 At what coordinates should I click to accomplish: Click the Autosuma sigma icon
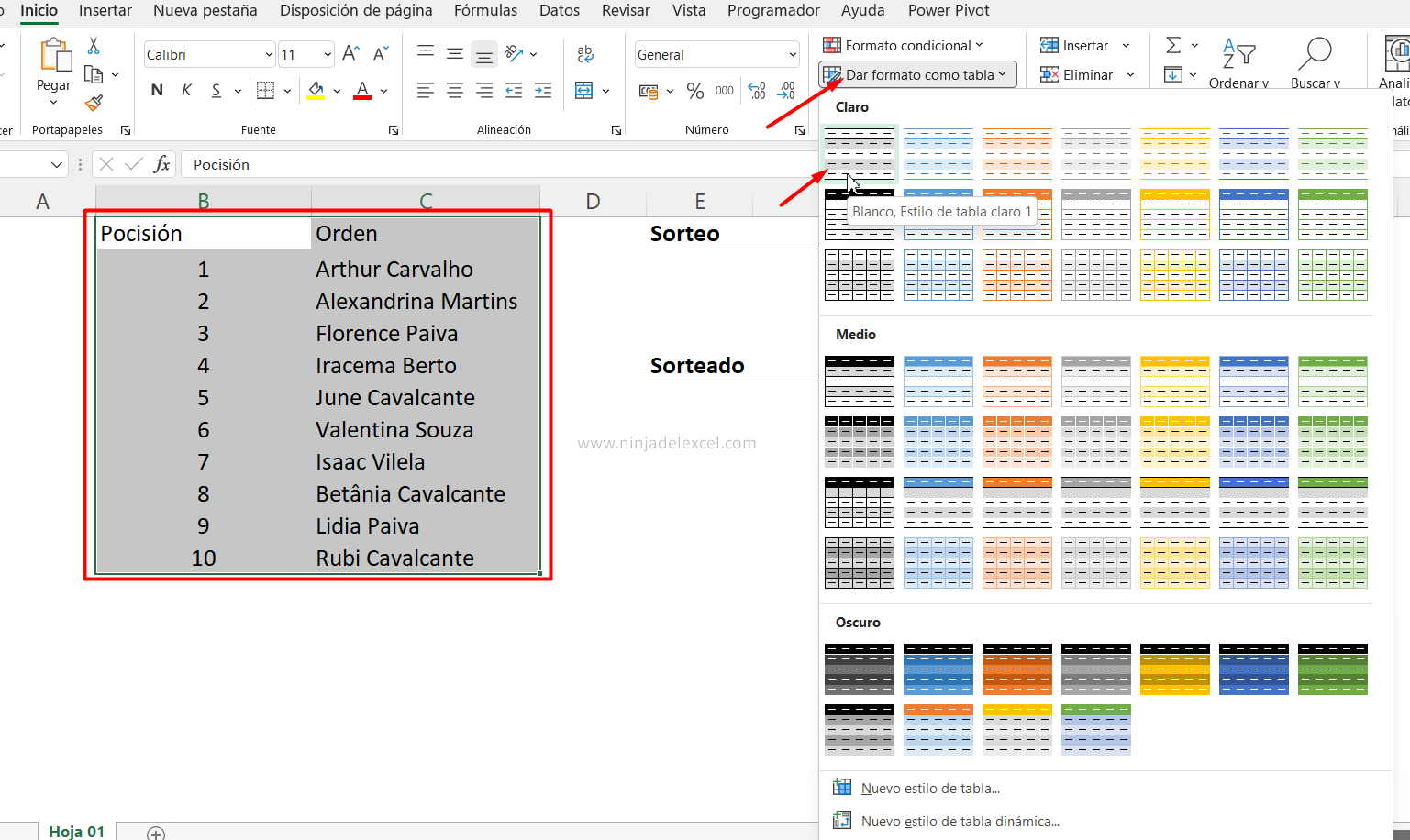[1174, 44]
